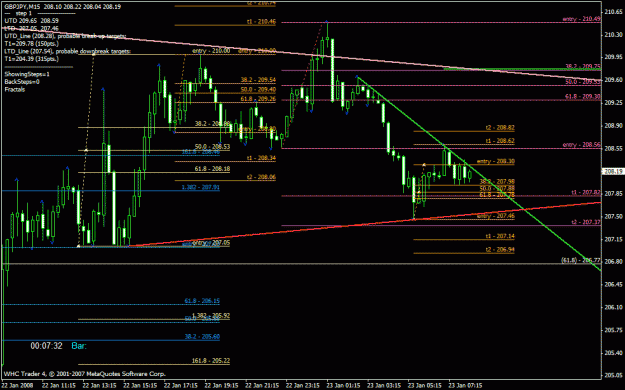The width and height of the screenshot is (625, 390).
Task: Click the 'BackSteps=0' parameter label
Action: (x=22, y=82)
